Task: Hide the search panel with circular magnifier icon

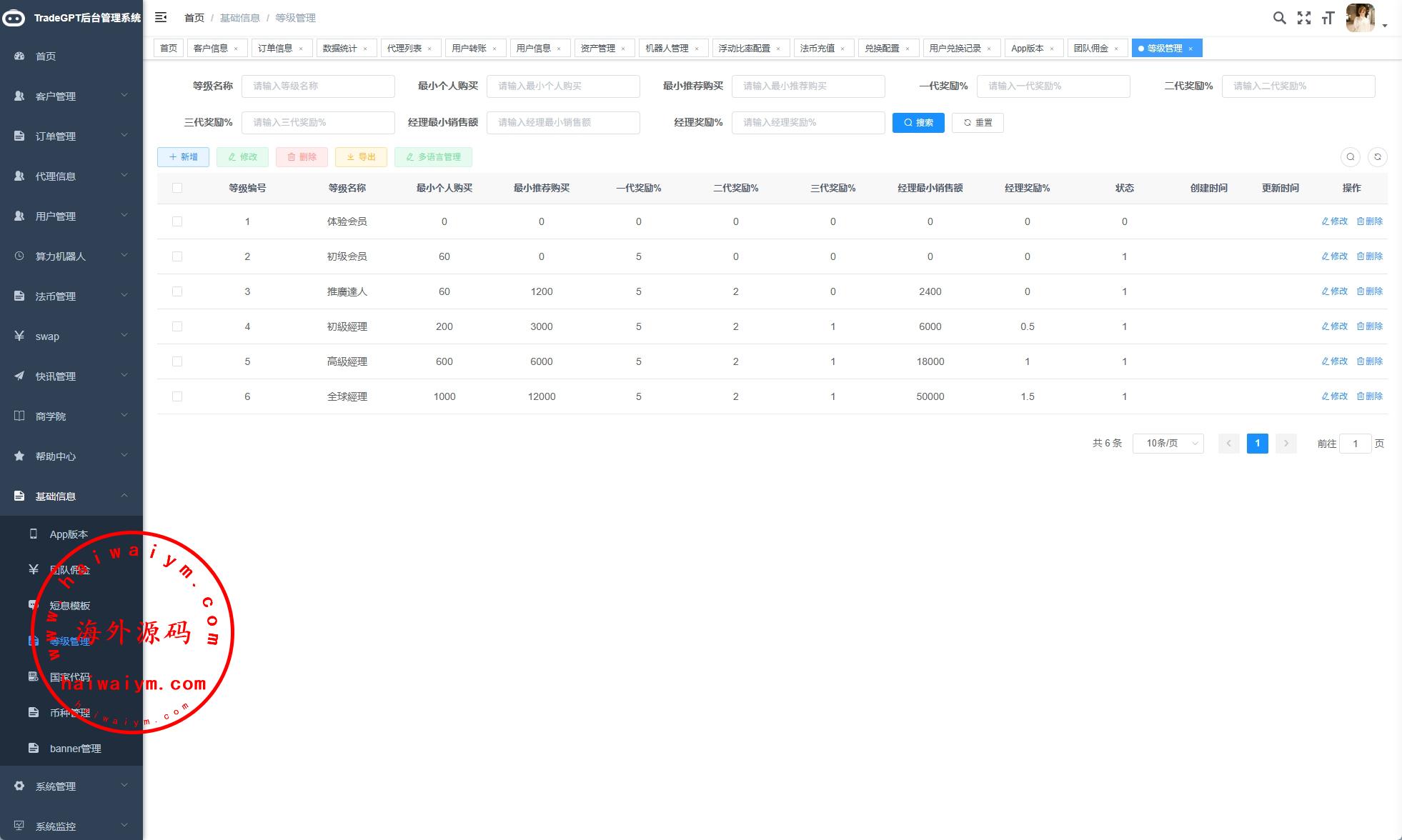Action: coord(1350,157)
